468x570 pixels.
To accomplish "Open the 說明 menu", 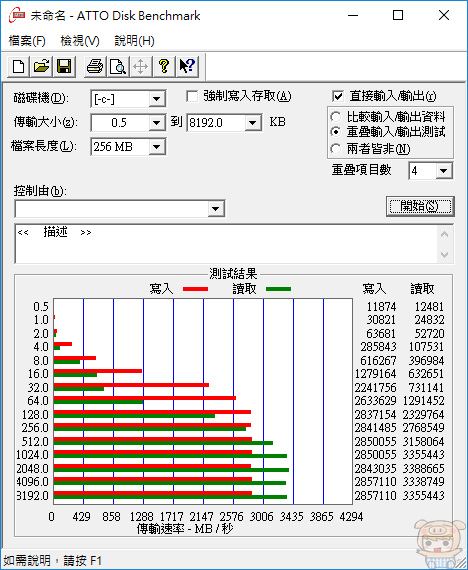I will click(x=134, y=41).
